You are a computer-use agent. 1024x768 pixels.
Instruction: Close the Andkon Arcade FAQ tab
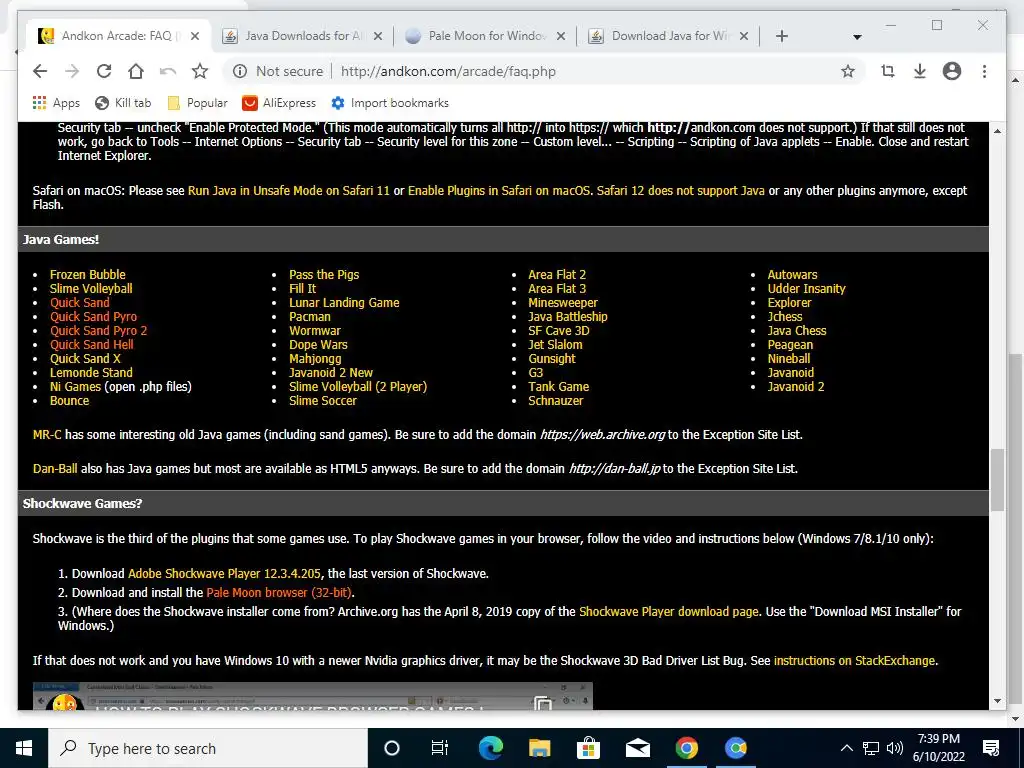195,36
